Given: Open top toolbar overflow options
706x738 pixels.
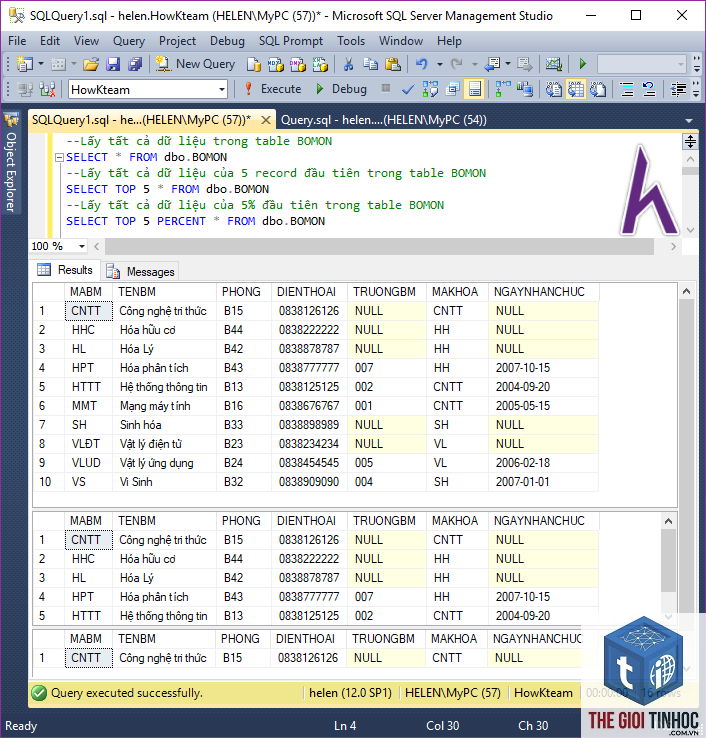Looking at the screenshot, I should point(697,64).
